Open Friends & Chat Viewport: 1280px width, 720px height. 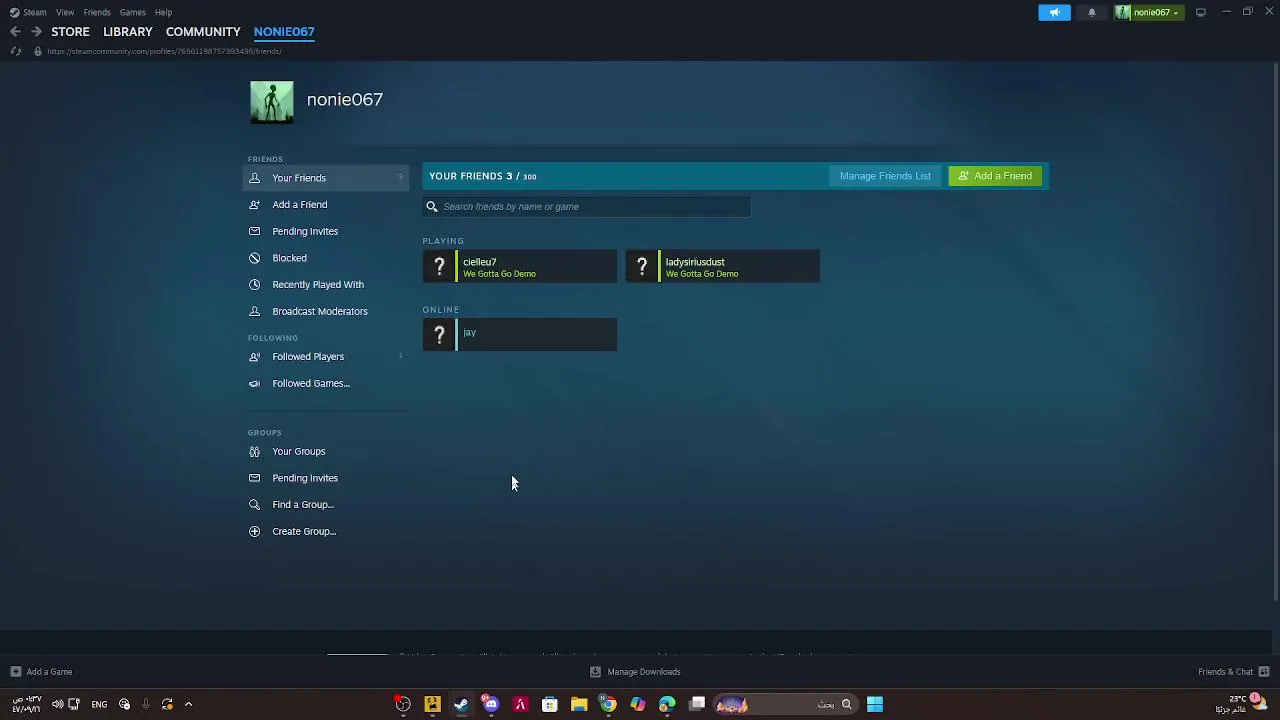(1233, 672)
